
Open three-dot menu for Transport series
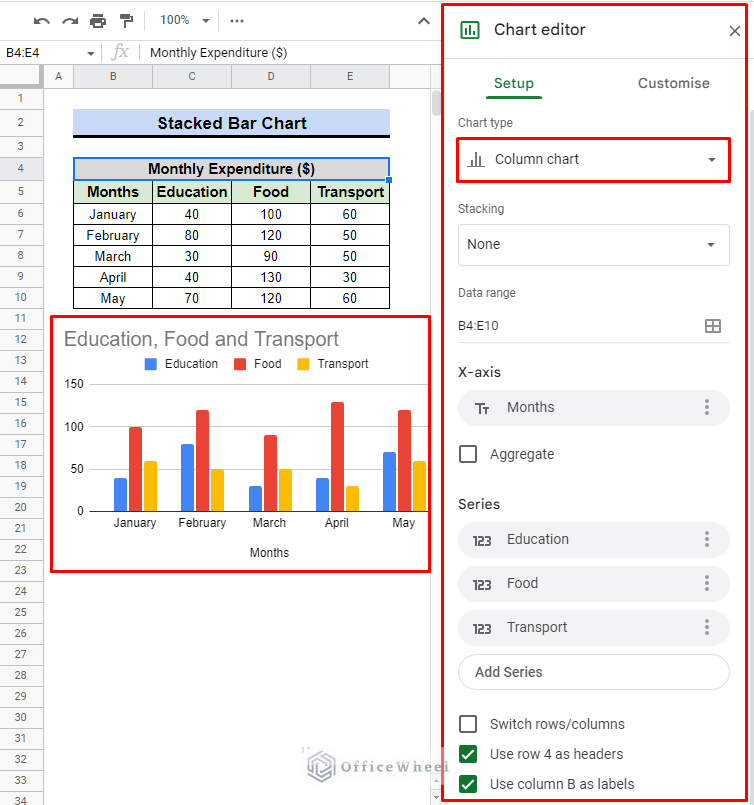coord(706,627)
